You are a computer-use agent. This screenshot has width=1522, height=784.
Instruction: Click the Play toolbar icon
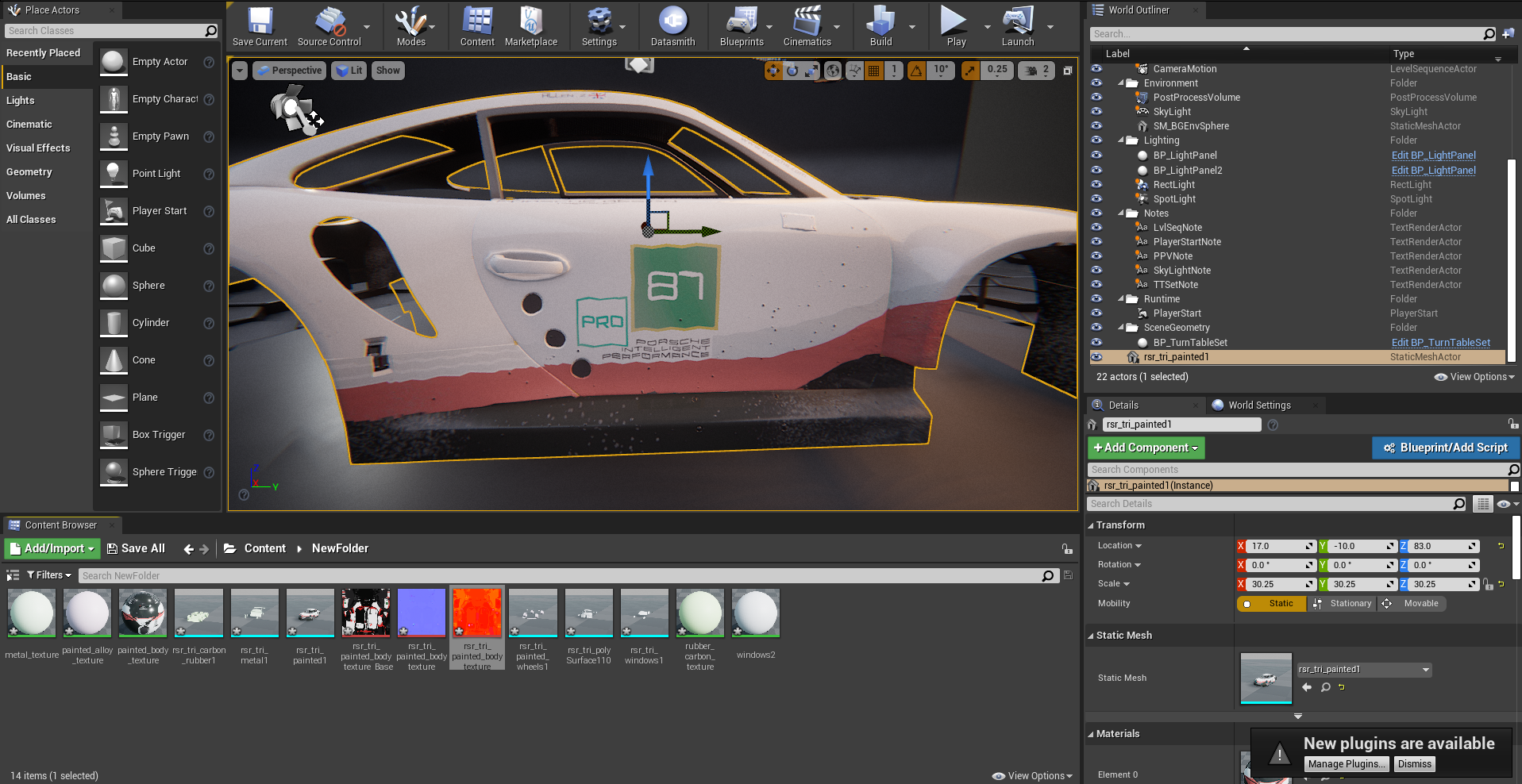956,26
